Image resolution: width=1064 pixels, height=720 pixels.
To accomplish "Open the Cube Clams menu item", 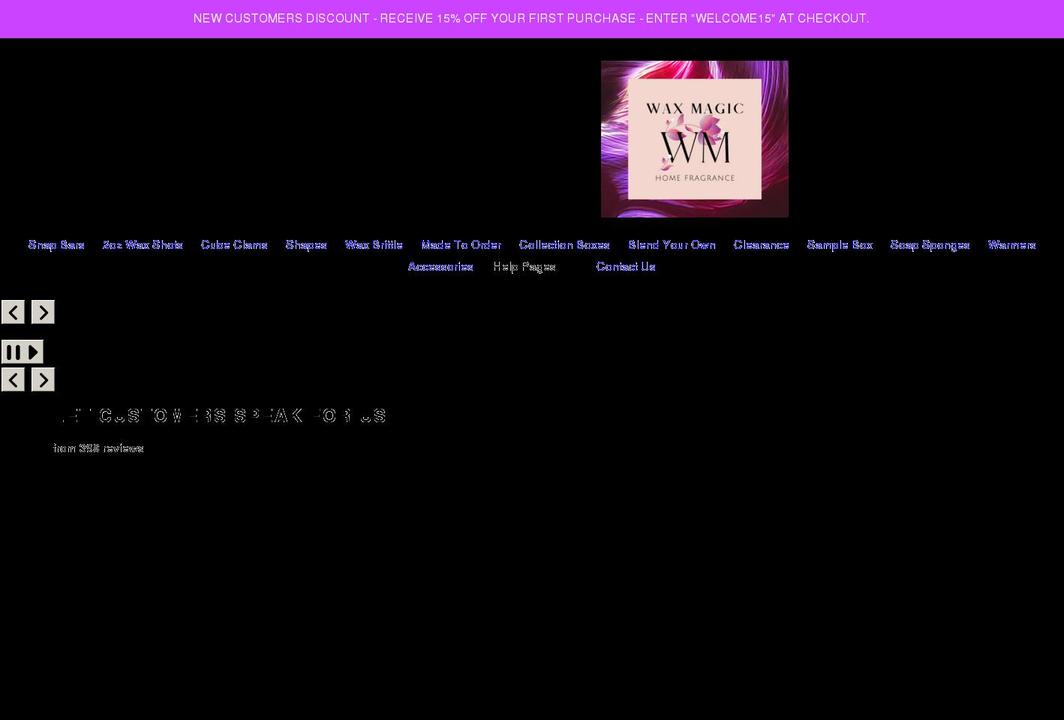I will tap(234, 244).
